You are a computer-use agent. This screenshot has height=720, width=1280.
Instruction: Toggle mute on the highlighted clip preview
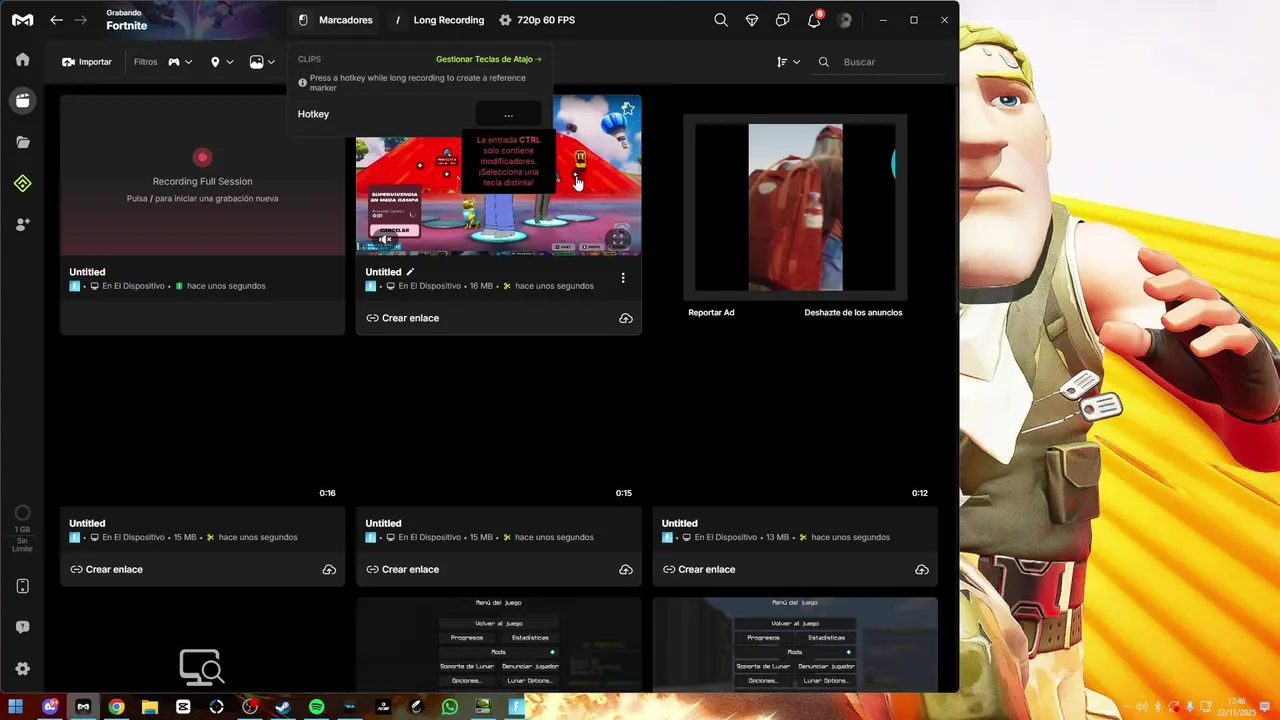(384, 239)
